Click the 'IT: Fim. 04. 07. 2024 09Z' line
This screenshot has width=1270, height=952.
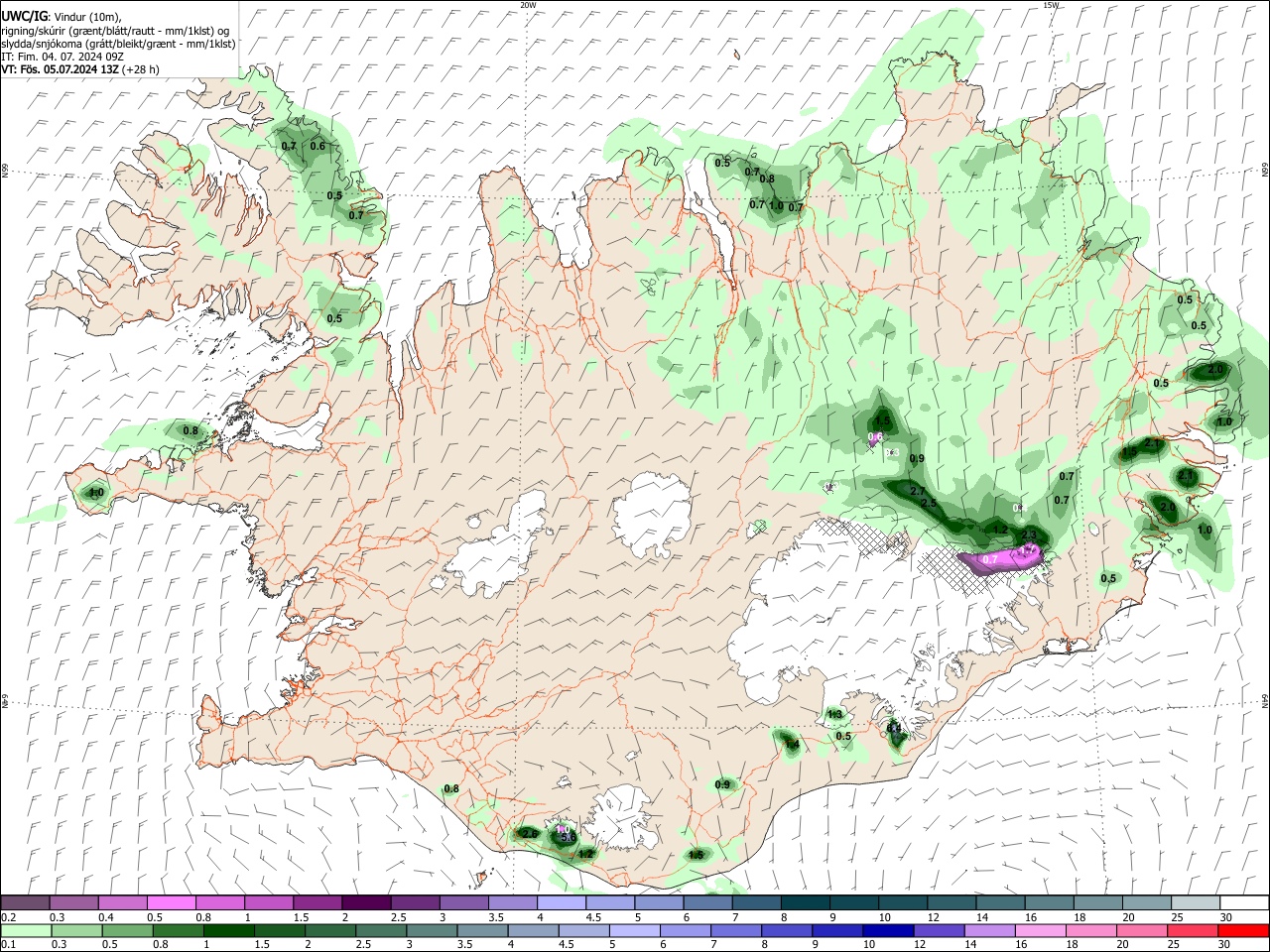coord(63,58)
